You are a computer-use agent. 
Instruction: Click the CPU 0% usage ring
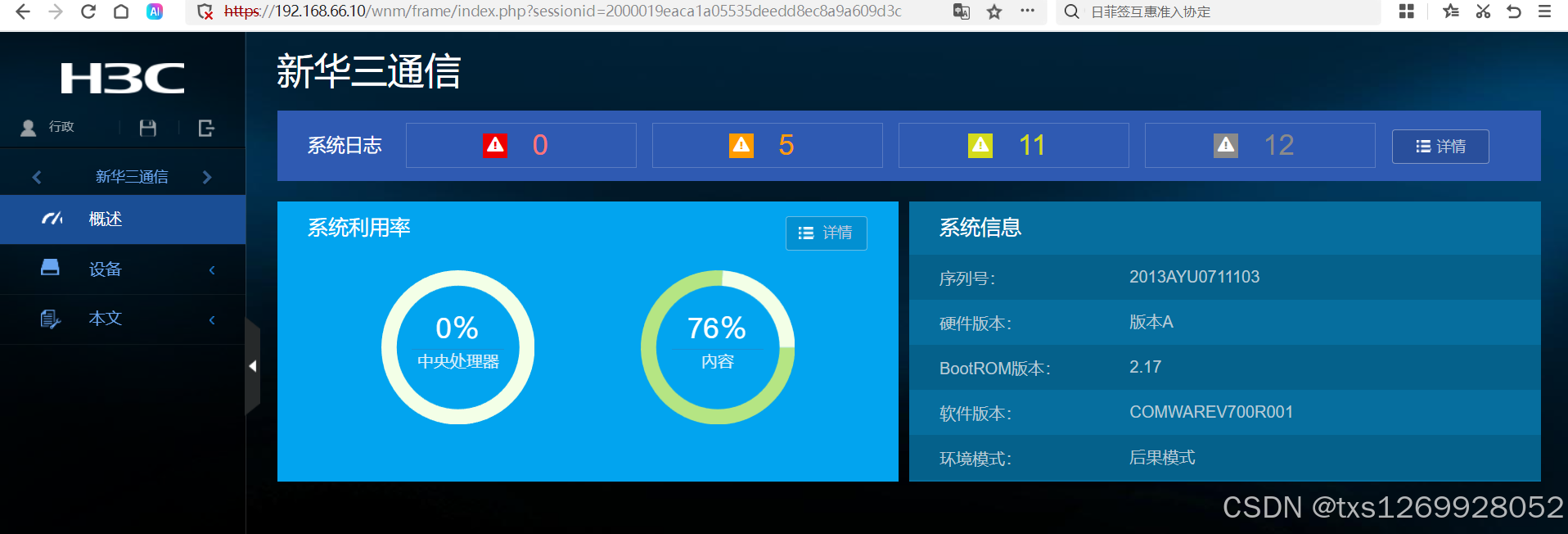pos(457,347)
